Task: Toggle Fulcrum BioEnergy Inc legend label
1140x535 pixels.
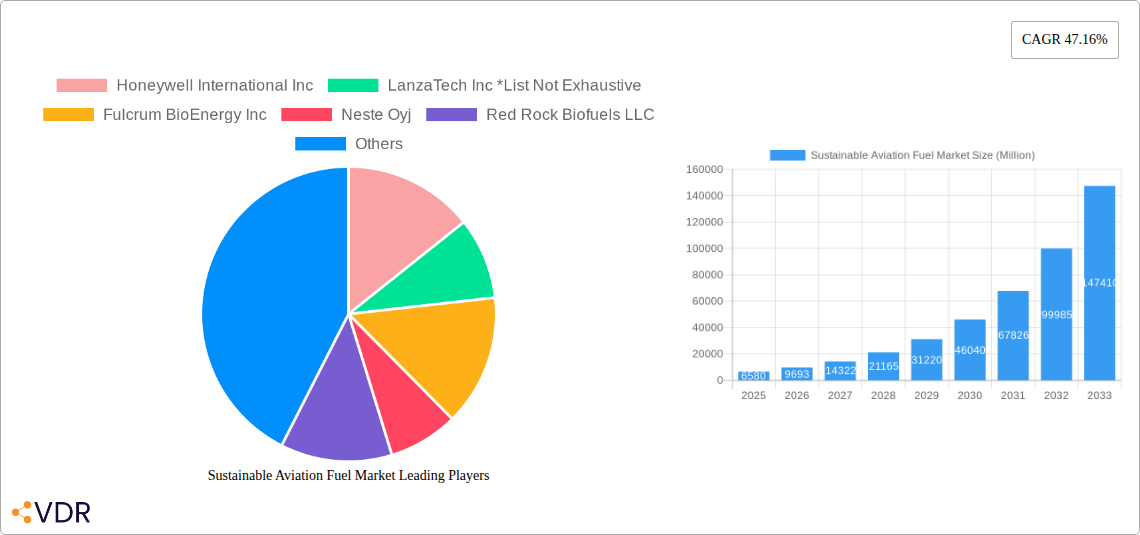Action: 185,114
